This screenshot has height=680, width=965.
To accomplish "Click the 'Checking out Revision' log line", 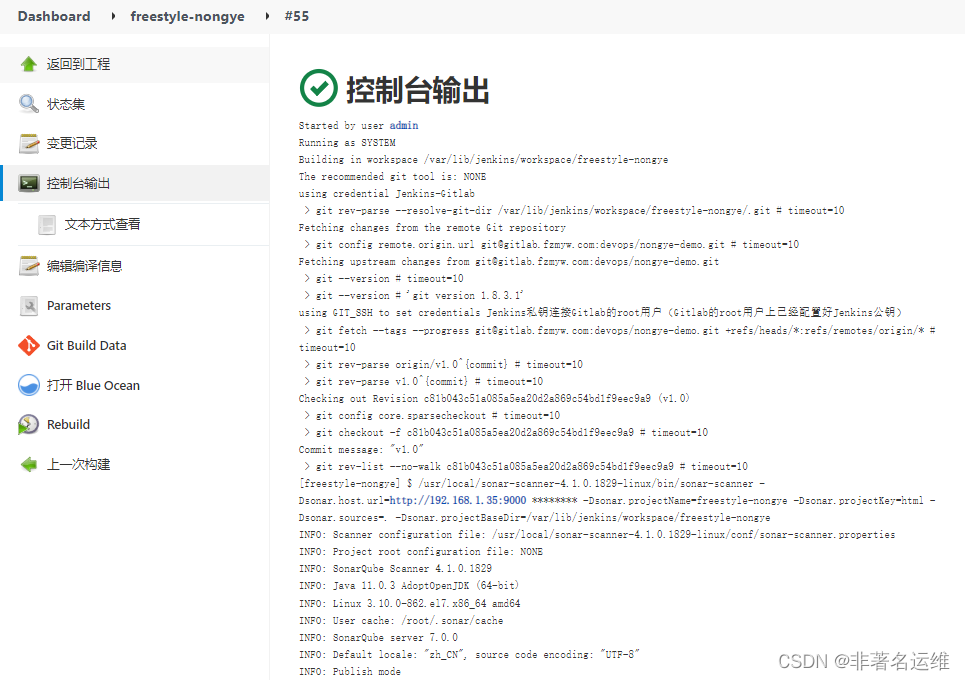I will click(494, 399).
